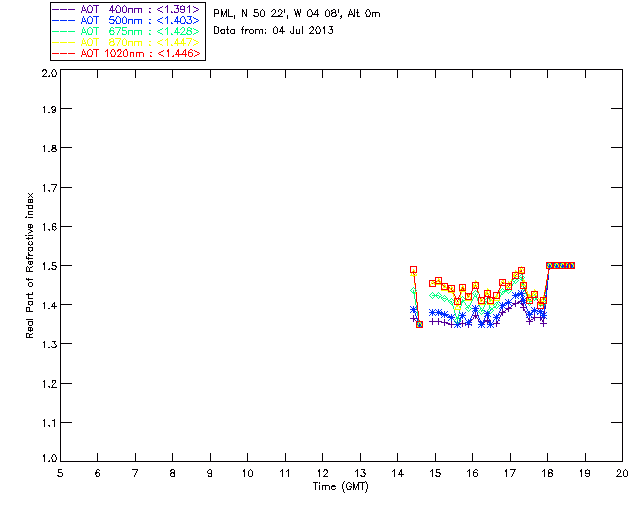Click the green dashed line legend swatch
Viewport: 640px width, 512px height.
(x=64, y=31)
